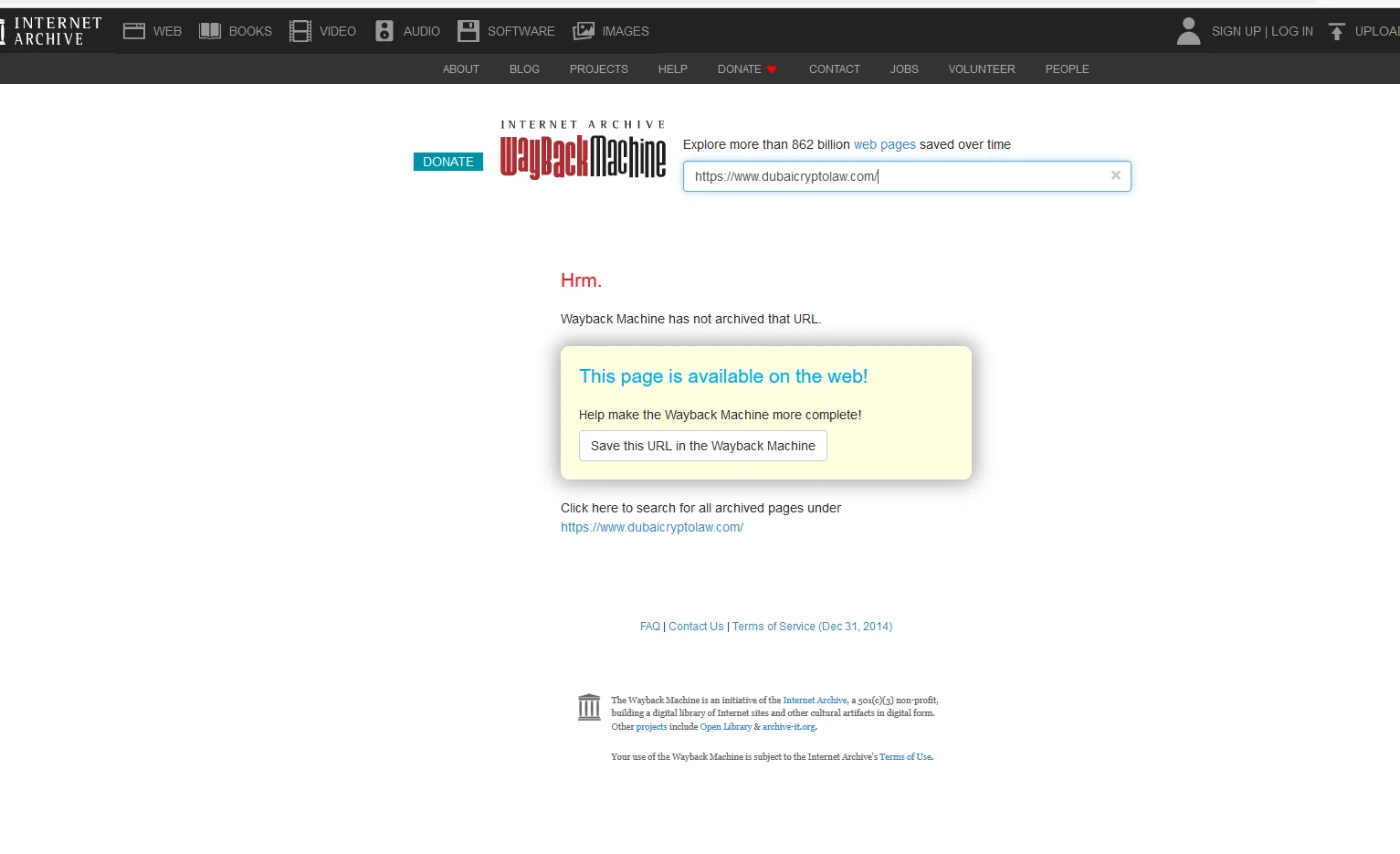The width and height of the screenshot is (1400, 854).
Task: Open the VIDEO menu label
Action: point(338,31)
